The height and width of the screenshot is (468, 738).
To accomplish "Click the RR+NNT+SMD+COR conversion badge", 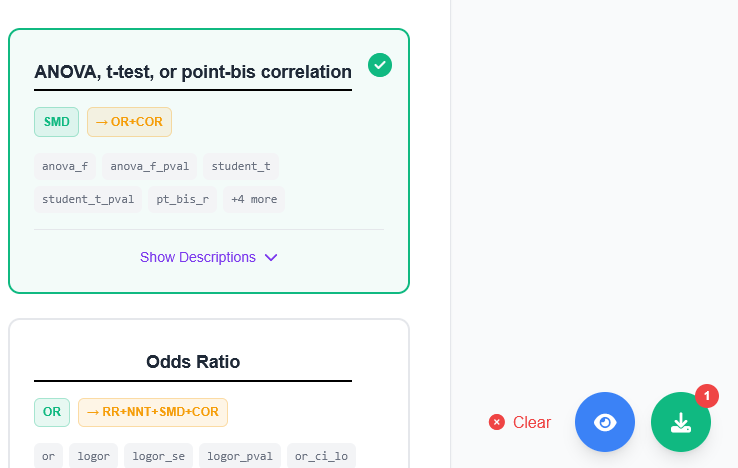I will point(153,412).
